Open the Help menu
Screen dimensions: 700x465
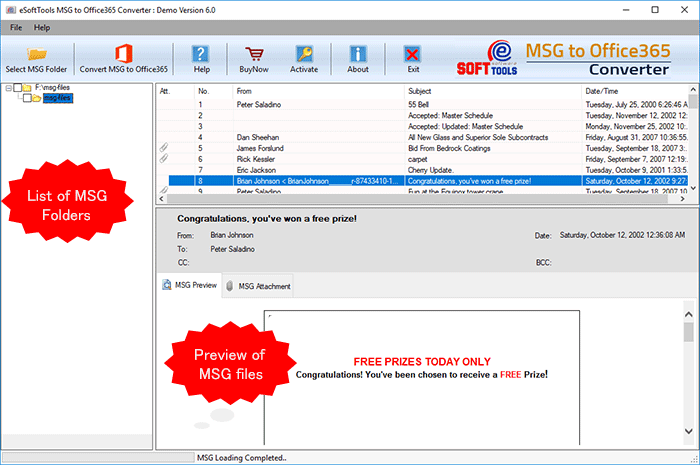42,28
